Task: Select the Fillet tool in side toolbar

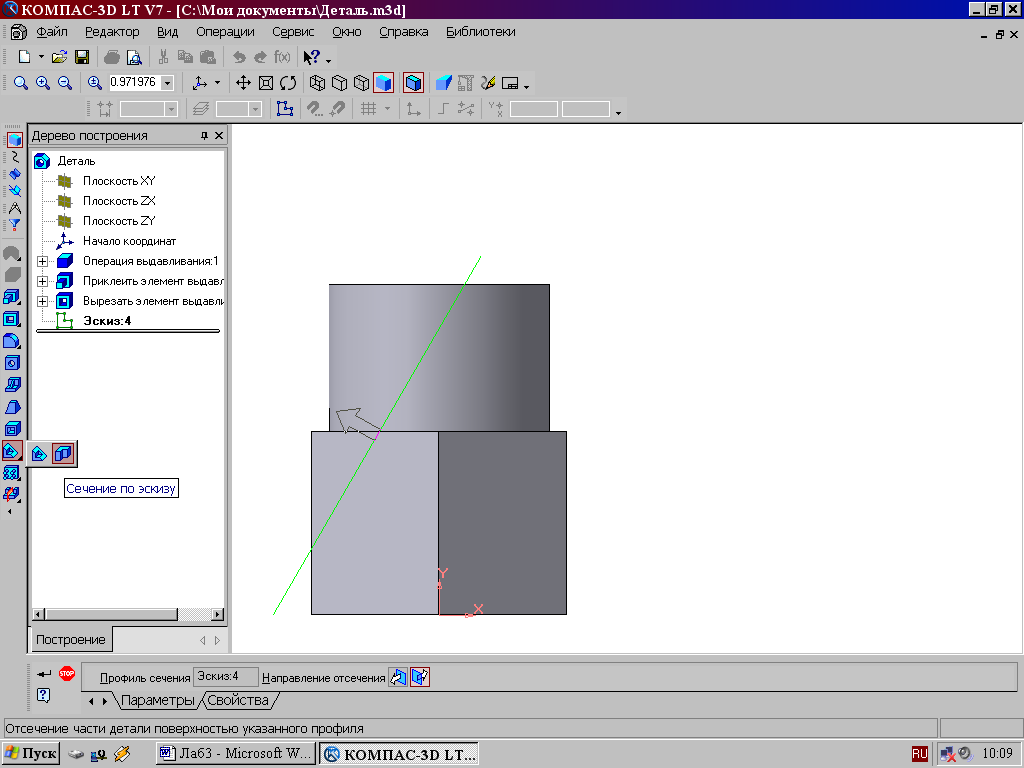Action: pyautogui.click(x=12, y=341)
